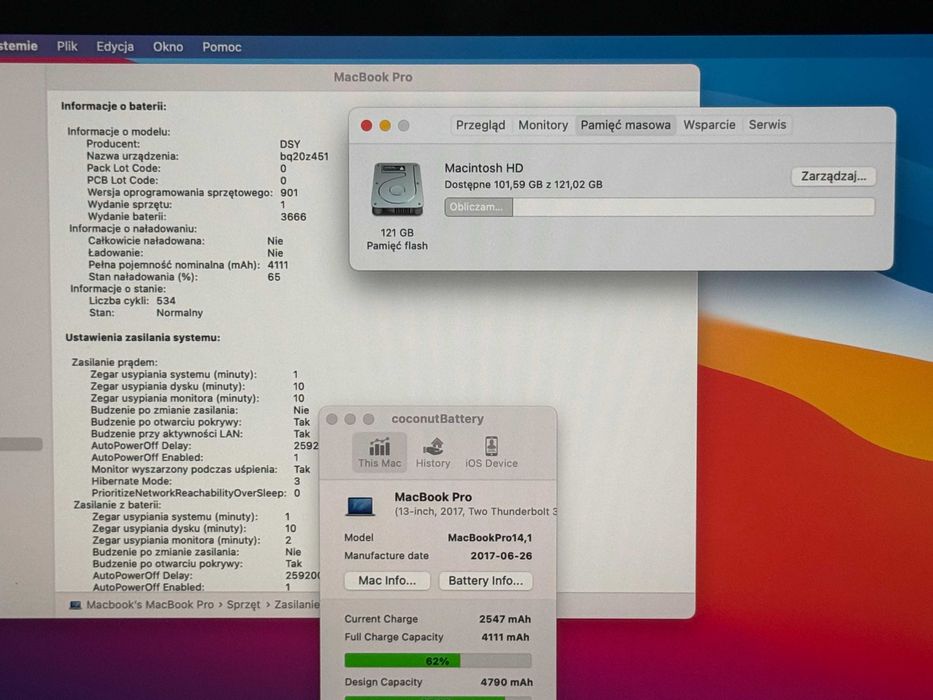Click Dostępne 101,59 GB z 121,02 GB text
This screenshot has height=700, width=933.
(x=524, y=185)
